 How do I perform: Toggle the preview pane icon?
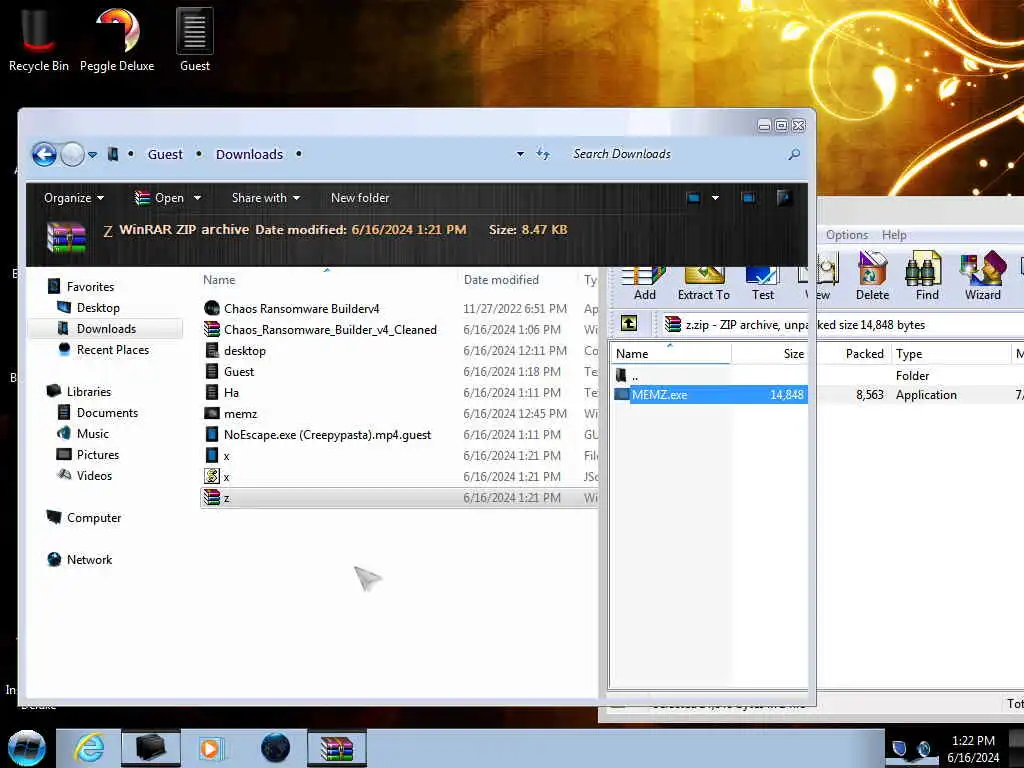click(748, 198)
